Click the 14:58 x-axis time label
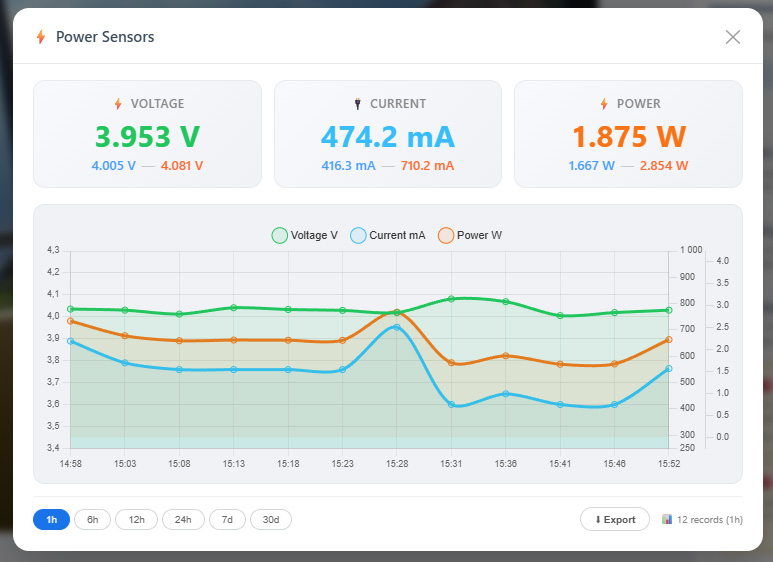This screenshot has height=562, width=773. [x=70, y=463]
